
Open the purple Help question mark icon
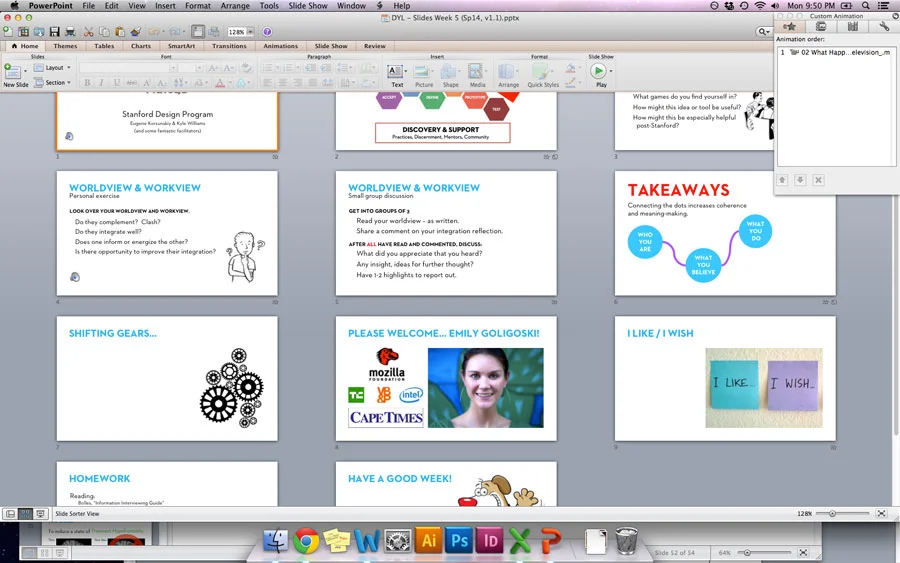[267, 32]
